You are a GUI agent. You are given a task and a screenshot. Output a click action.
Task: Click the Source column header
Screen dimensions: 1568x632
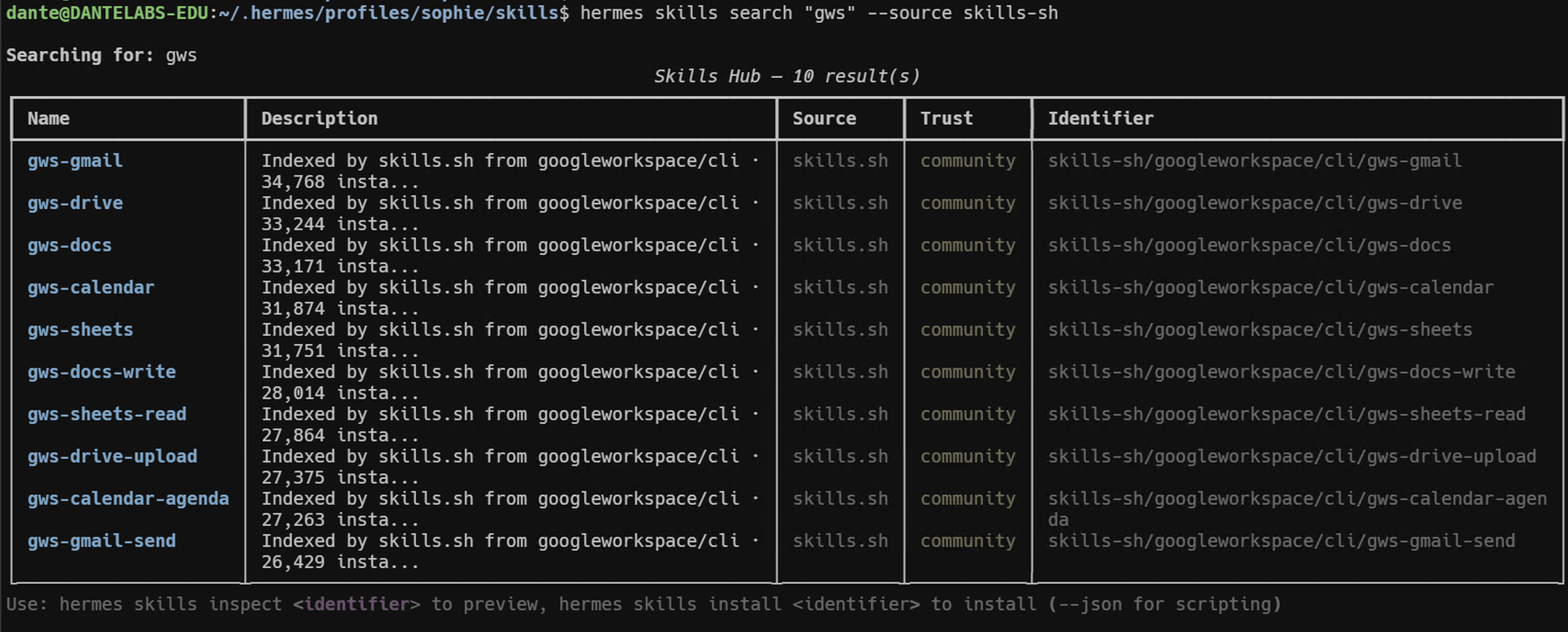tap(824, 118)
